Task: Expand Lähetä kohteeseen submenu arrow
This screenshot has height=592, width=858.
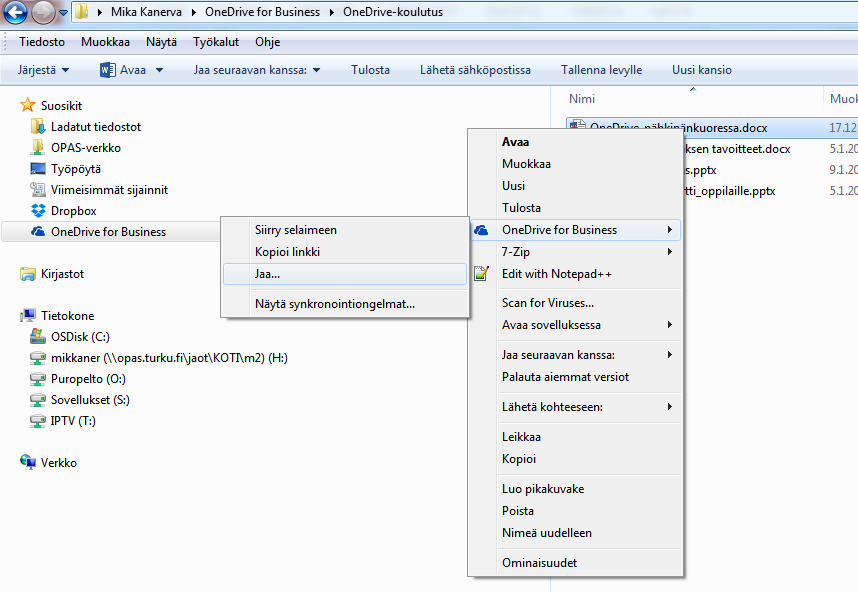Action: pos(670,407)
